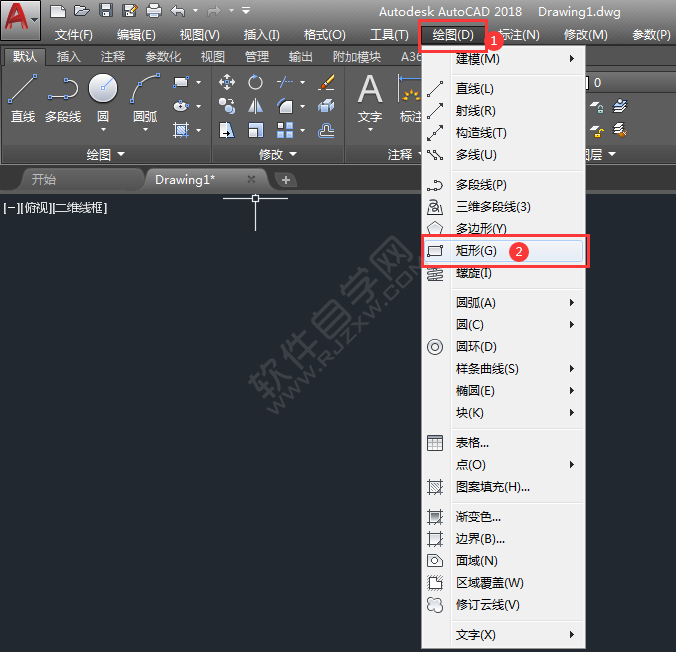Image resolution: width=676 pixels, height=652 pixels.
Task: Open the Trim tool dropdown arrow
Action: [x=302, y=82]
